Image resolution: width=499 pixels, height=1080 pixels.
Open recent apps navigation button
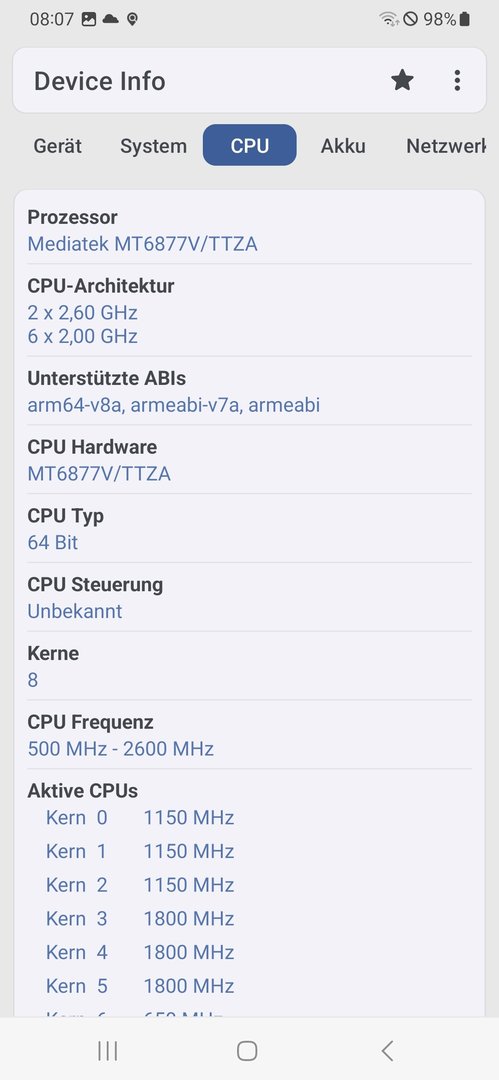coord(108,1050)
